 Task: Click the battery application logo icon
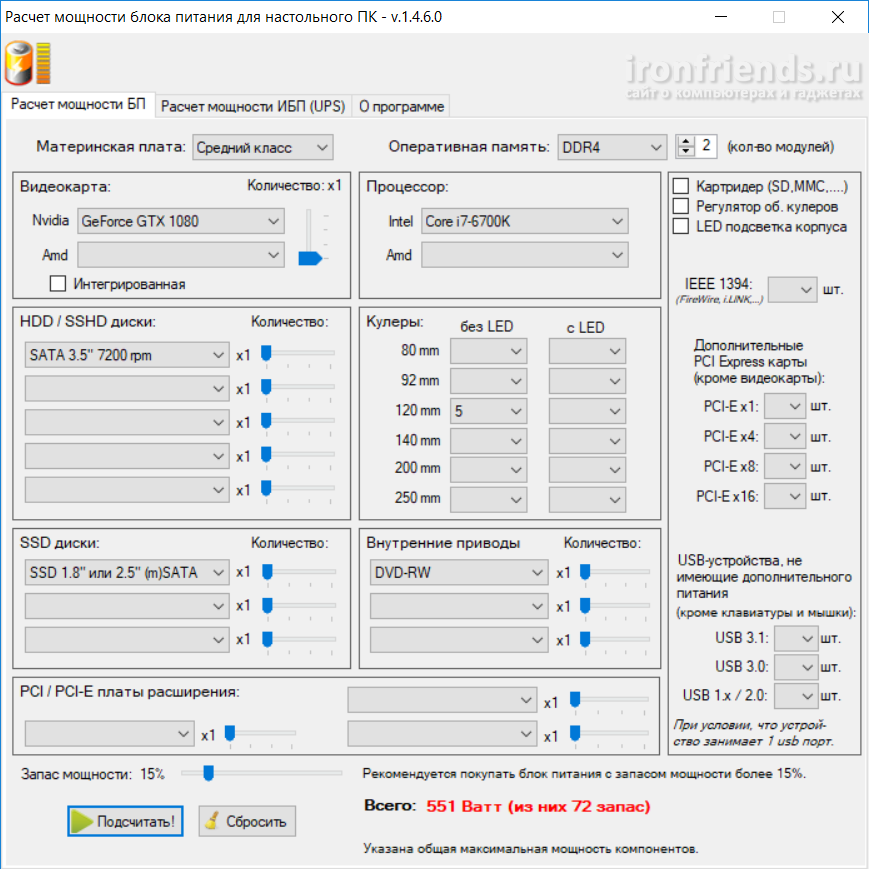27,66
